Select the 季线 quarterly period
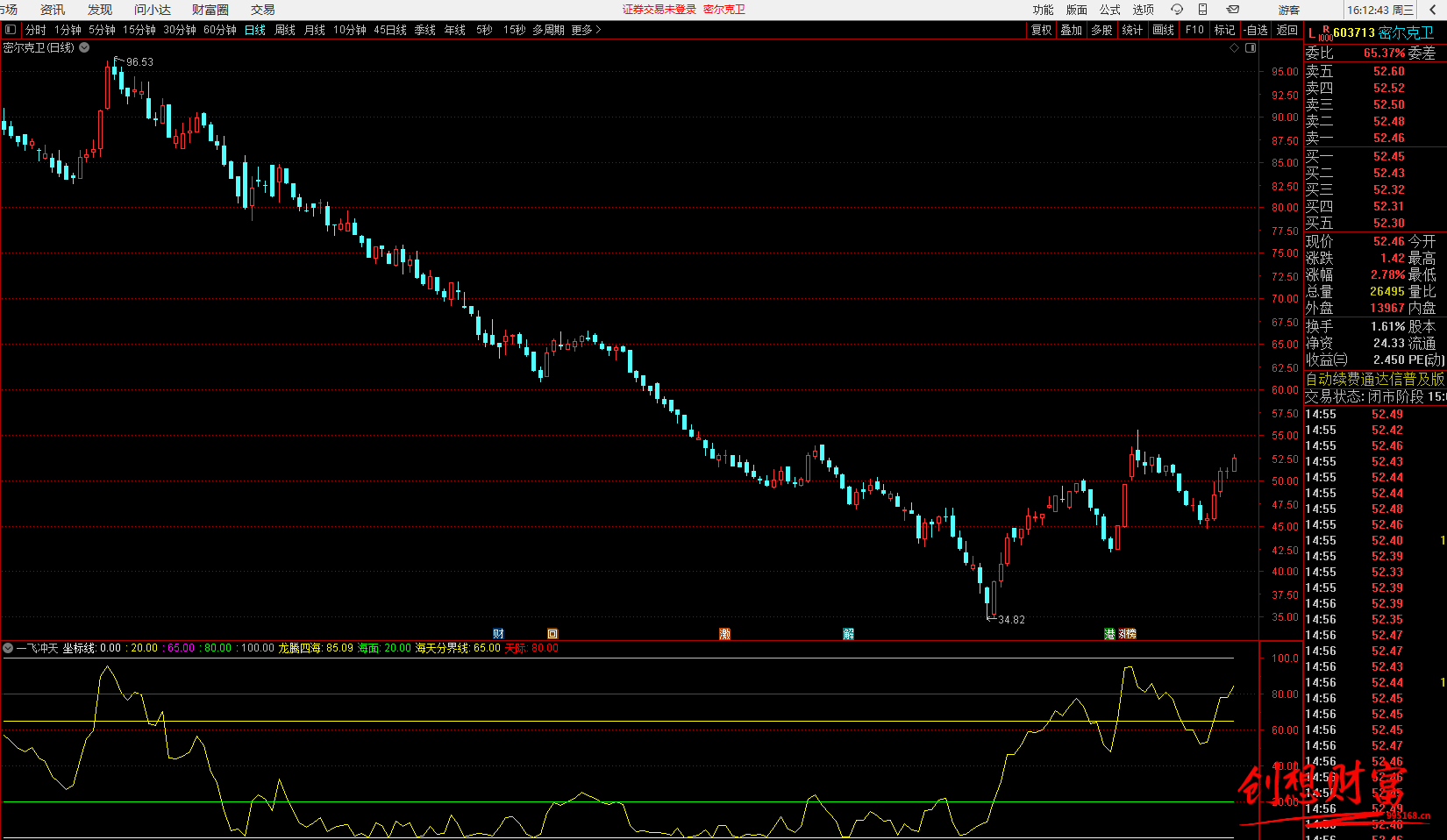The image size is (1447, 840). tap(425, 30)
